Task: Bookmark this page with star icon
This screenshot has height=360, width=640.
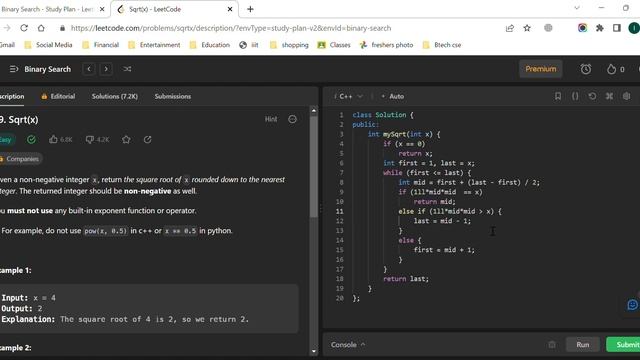Action: (x=527, y=28)
